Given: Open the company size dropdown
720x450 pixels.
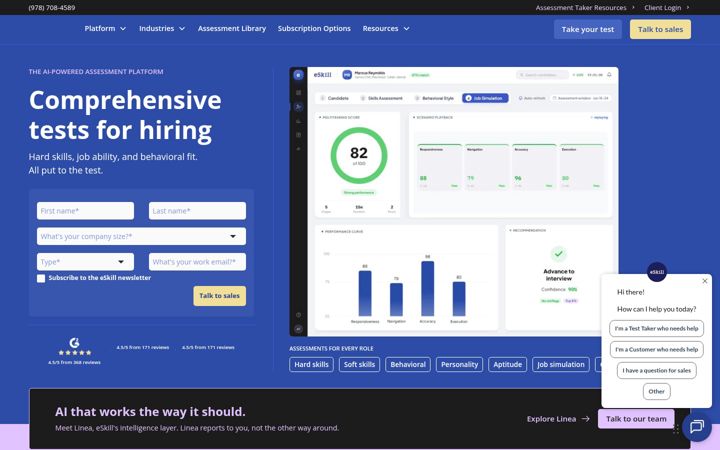Looking at the screenshot, I should (x=141, y=236).
